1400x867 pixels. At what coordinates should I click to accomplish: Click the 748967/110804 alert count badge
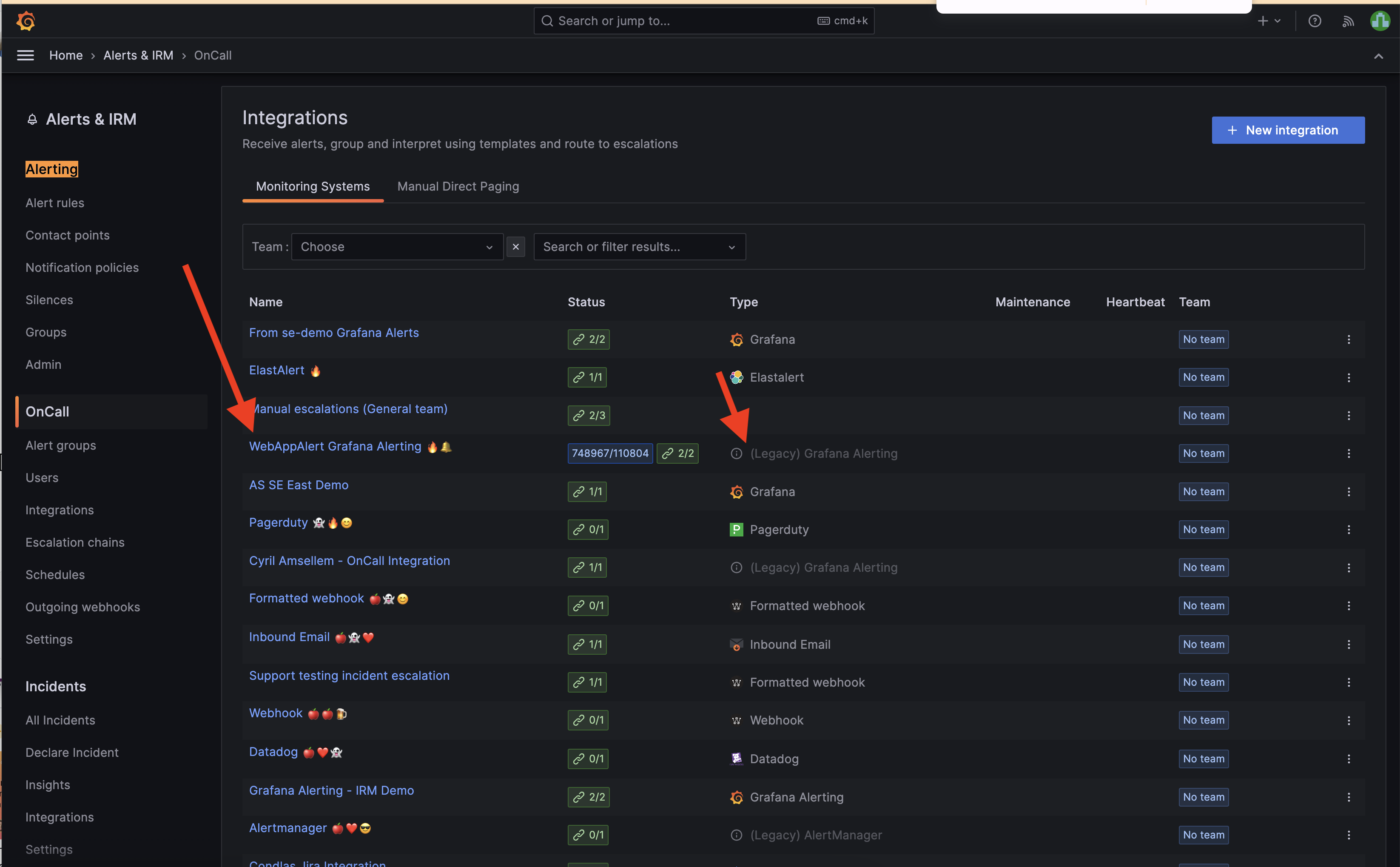tap(610, 453)
